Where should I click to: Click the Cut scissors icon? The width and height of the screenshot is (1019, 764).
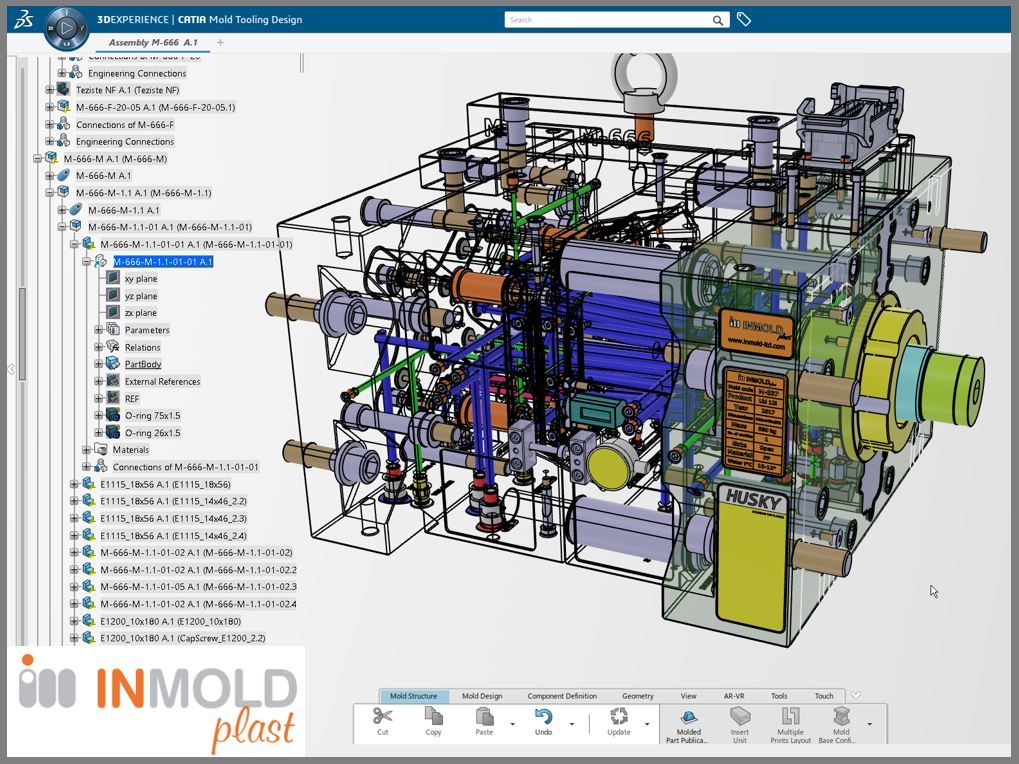382,717
